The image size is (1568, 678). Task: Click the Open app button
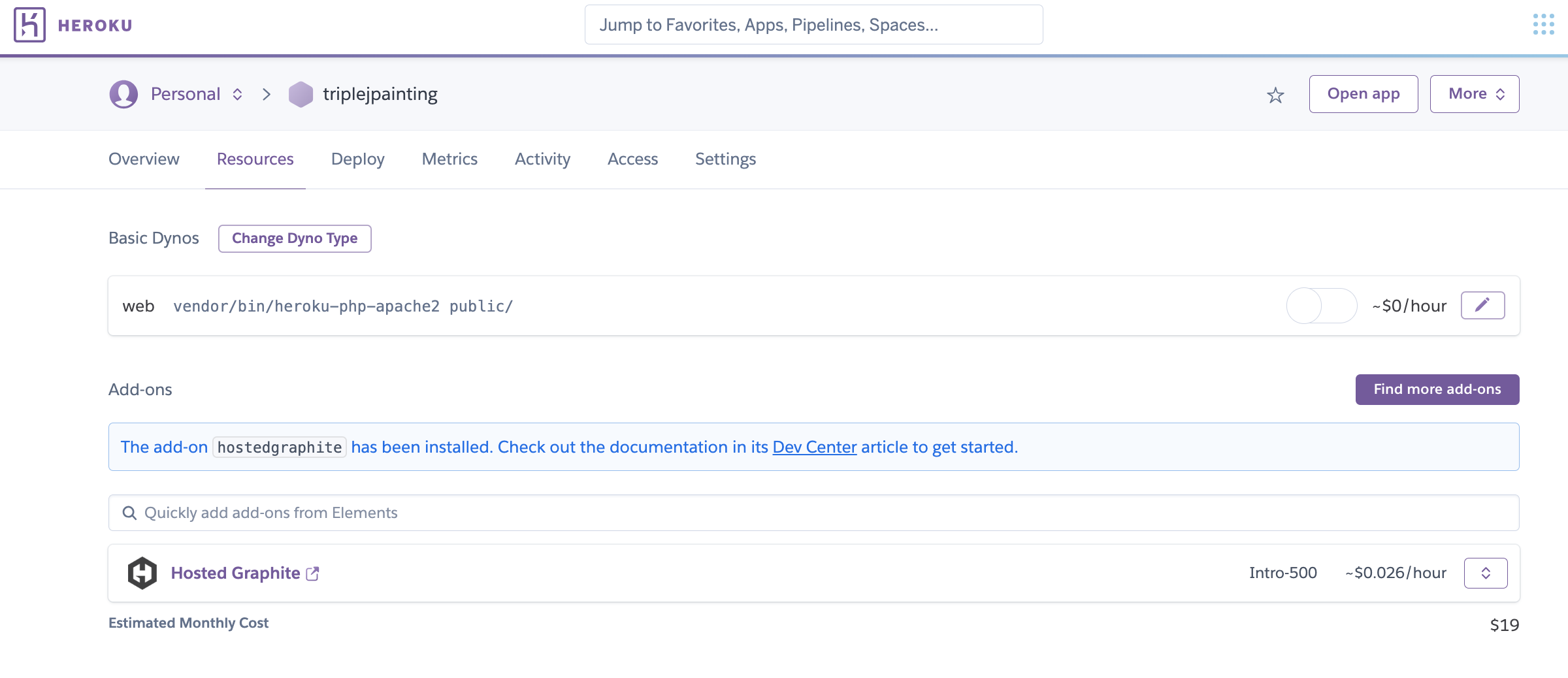click(1364, 94)
